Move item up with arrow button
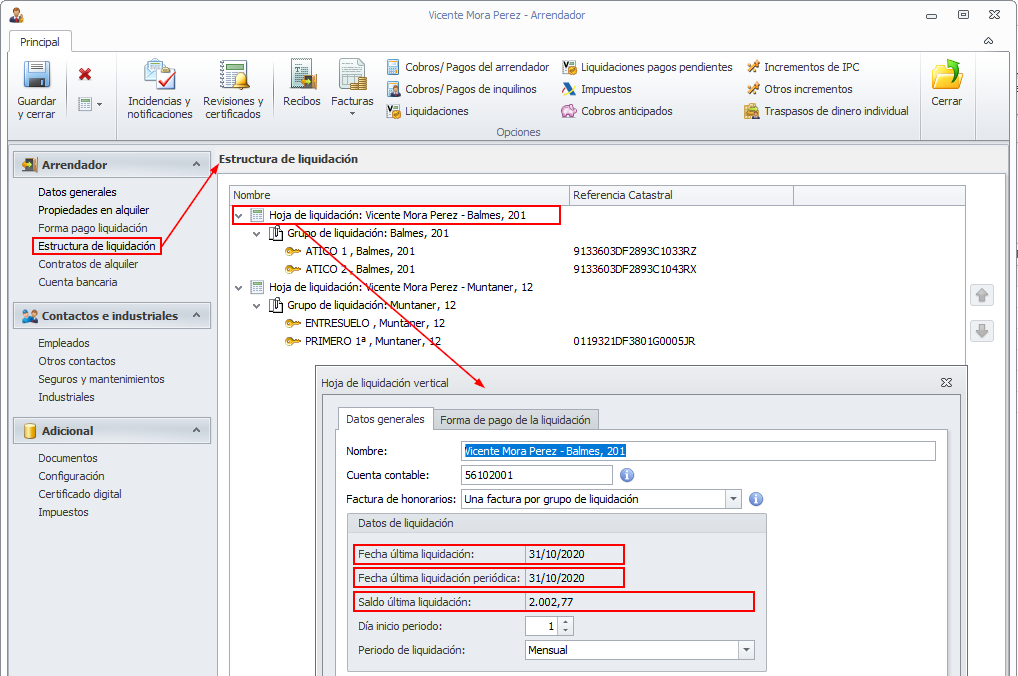The width and height of the screenshot is (1018, 676). (x=982, y=296)
